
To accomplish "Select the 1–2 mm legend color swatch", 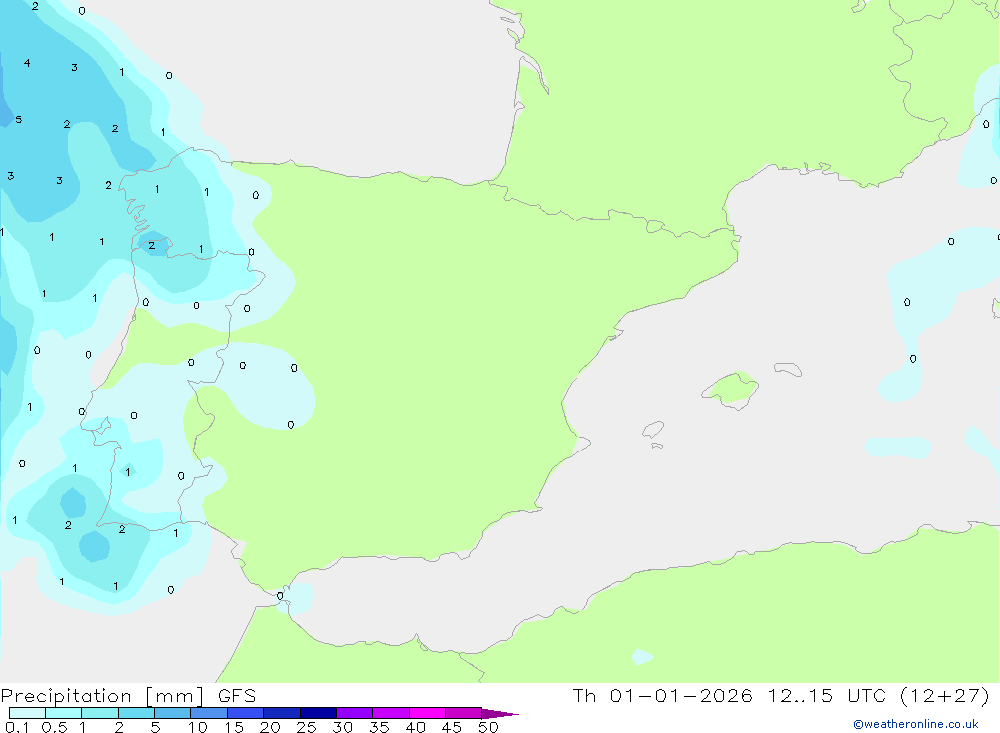I will (x=99, y=713).
